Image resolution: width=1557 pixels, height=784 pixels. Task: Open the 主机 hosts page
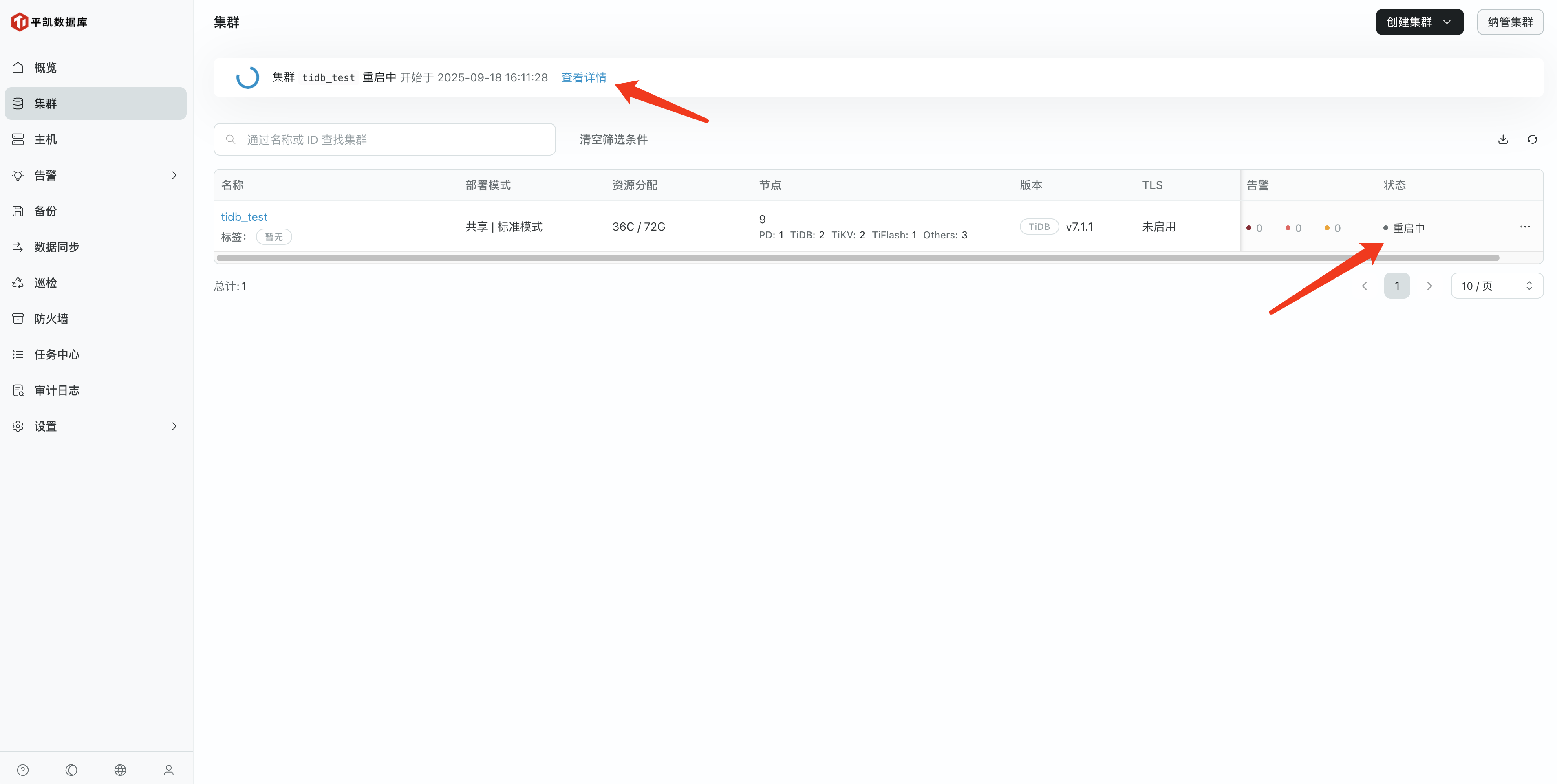(x=45, y=139)
